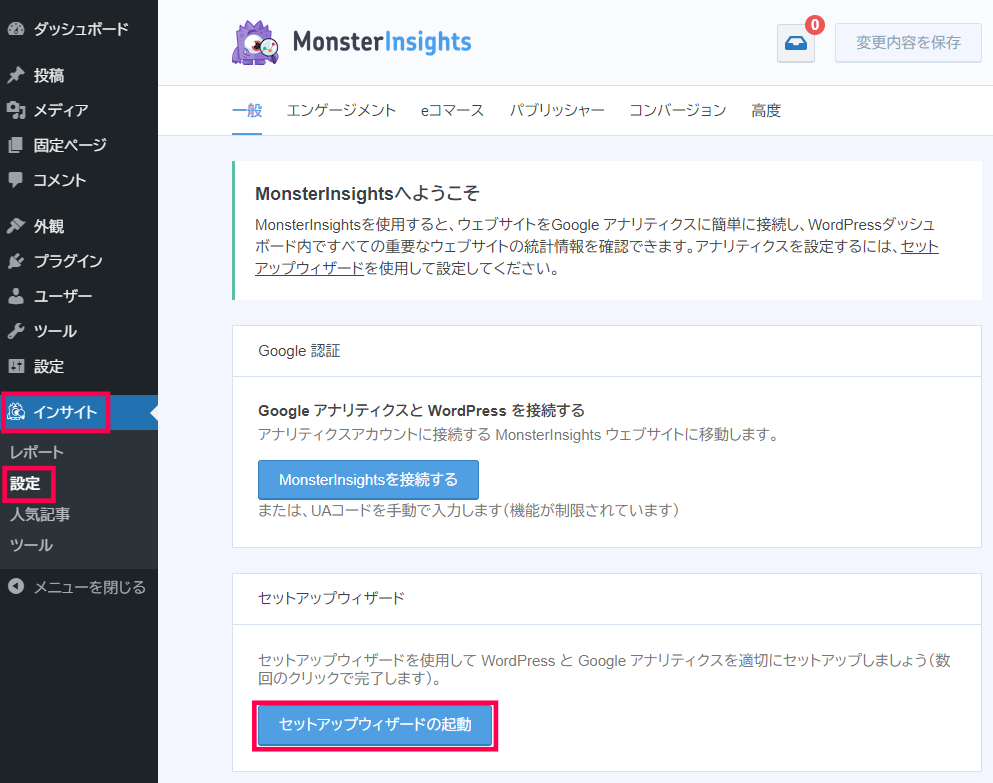Click the pushpin icon beside 投稿
The height and width of the screenshot is (783, 993).
[x=16, y=75]
